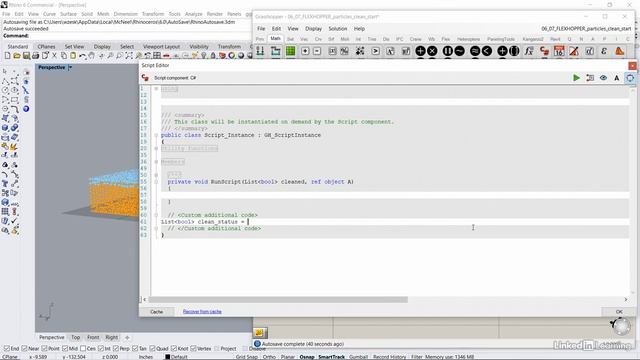
Task: Click the Zoom Extents icon in Rhino toolbar
Action: (x=129, y=56)
